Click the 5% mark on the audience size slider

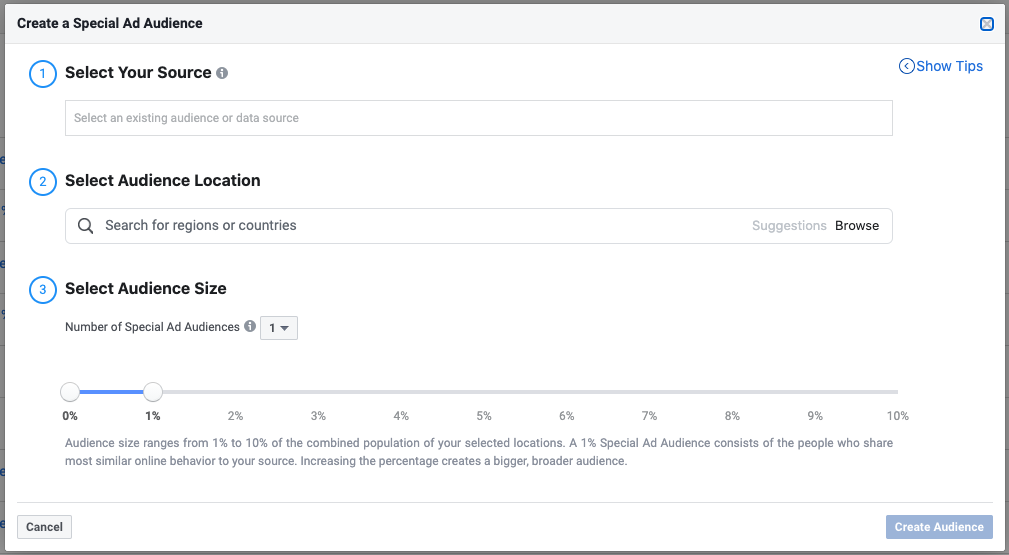484,392
